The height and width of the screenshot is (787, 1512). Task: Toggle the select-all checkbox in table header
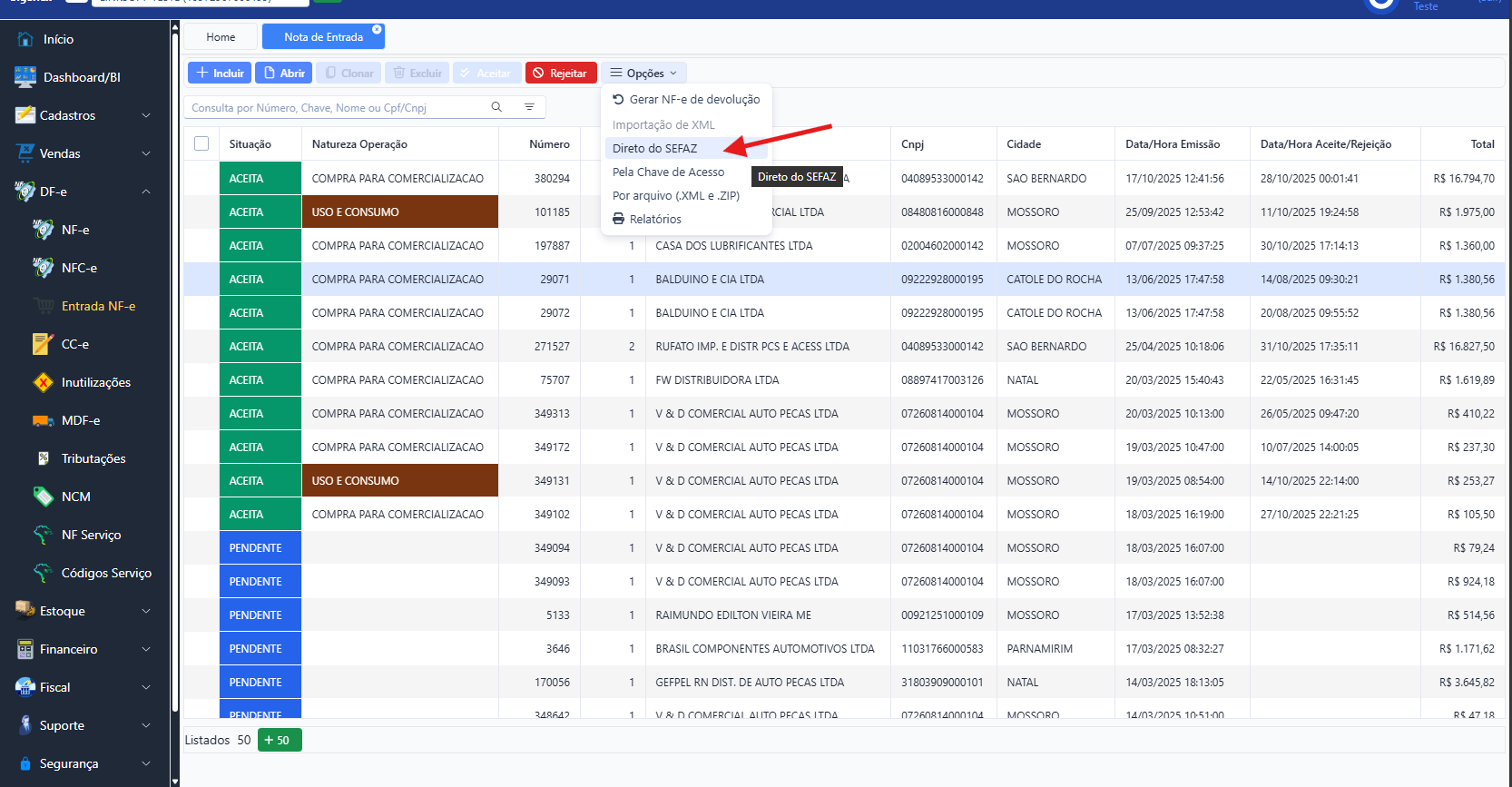[x=201, y=143]
